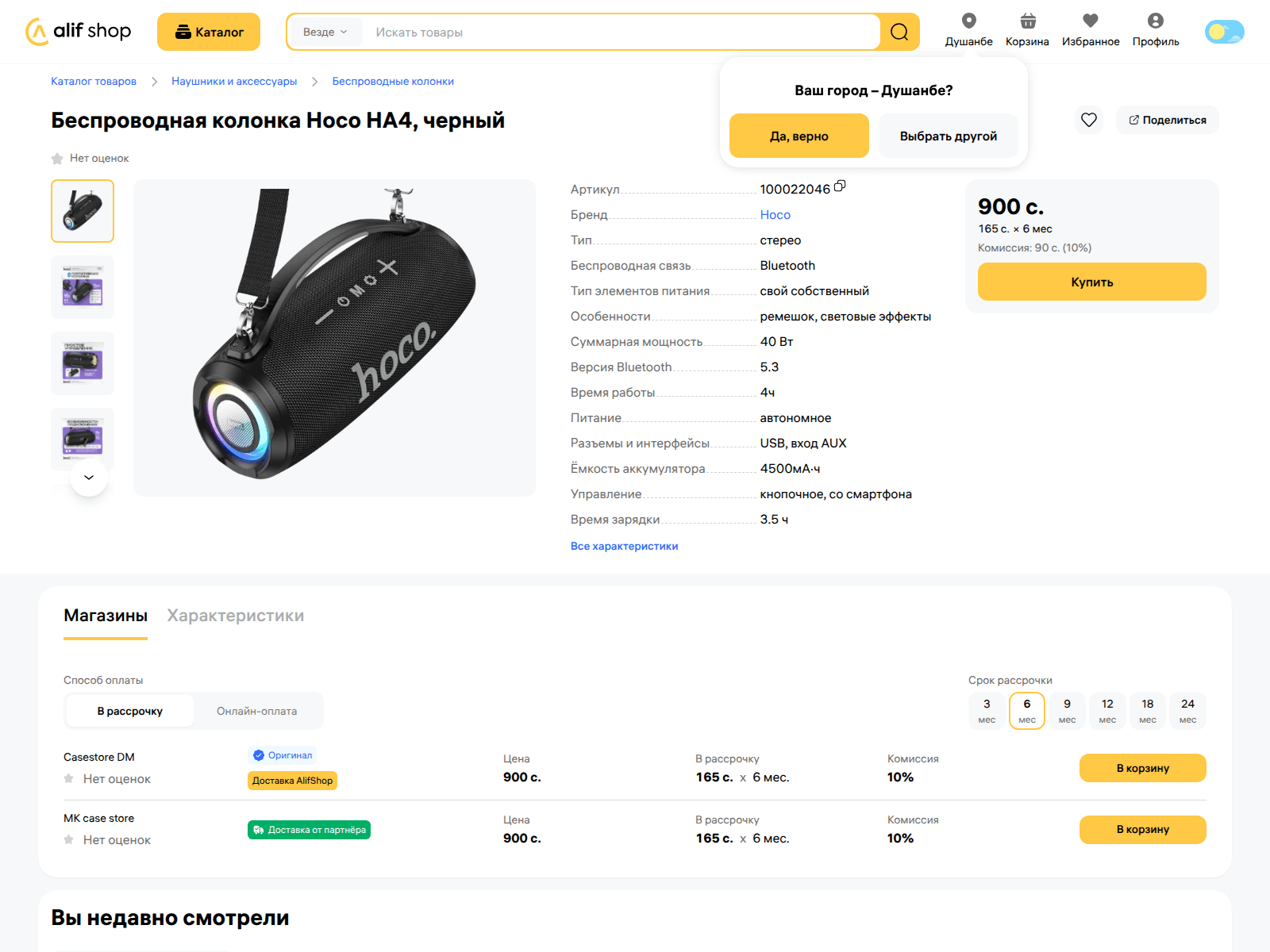The image size is (1270, 952).
Task: Open the Везде search category dropdown
Action: [325, 32]
